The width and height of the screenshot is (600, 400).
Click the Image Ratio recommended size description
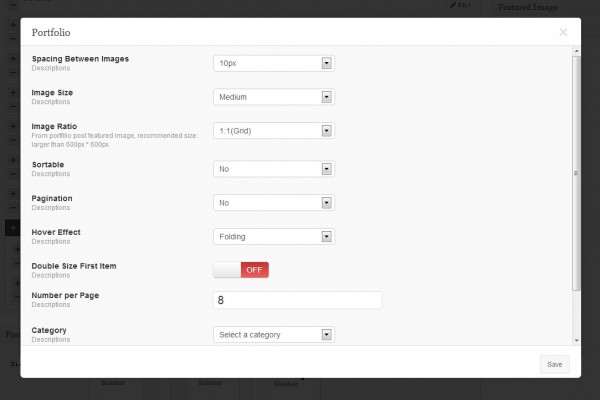pos(114,140)
